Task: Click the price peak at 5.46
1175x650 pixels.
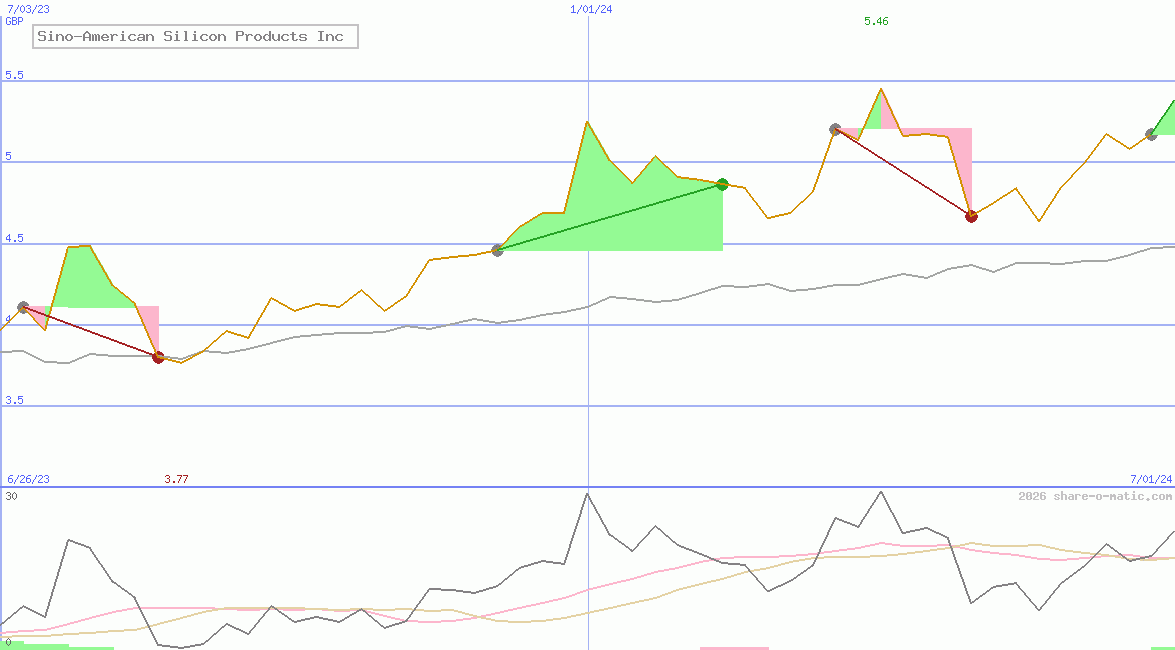Action: pos(881,89)
